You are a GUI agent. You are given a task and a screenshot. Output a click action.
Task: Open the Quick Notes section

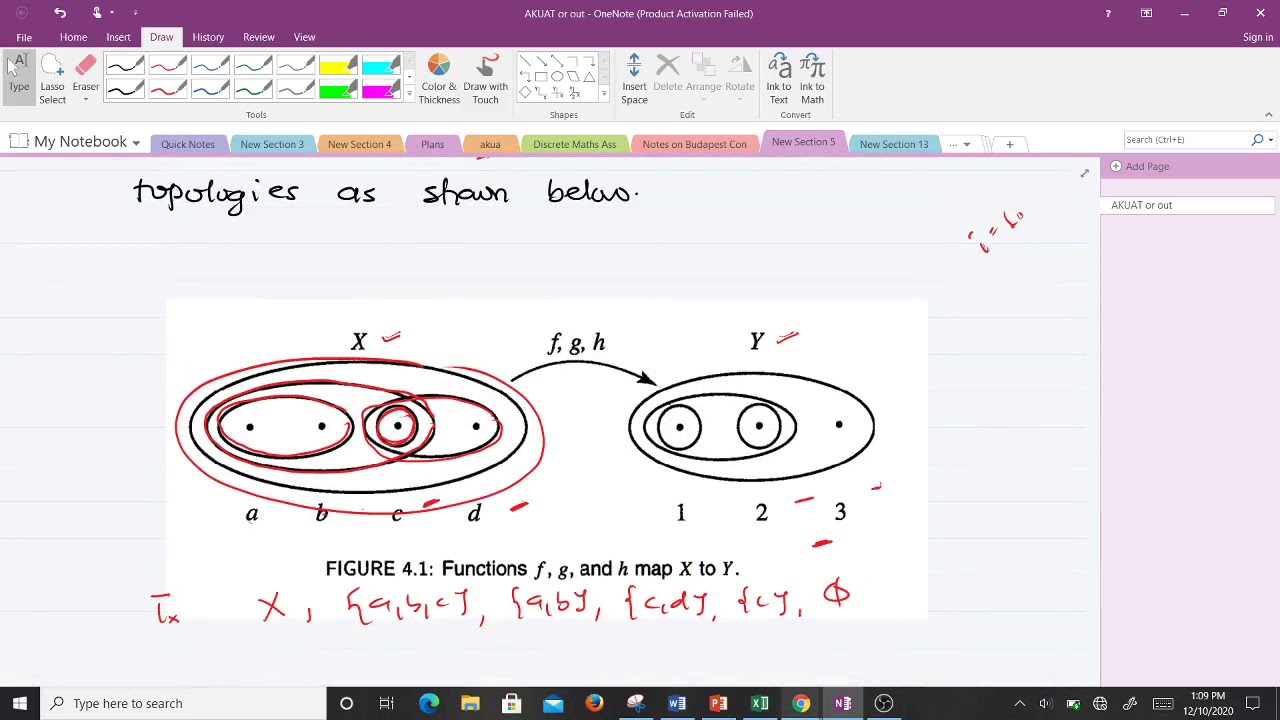click(188, 144)
